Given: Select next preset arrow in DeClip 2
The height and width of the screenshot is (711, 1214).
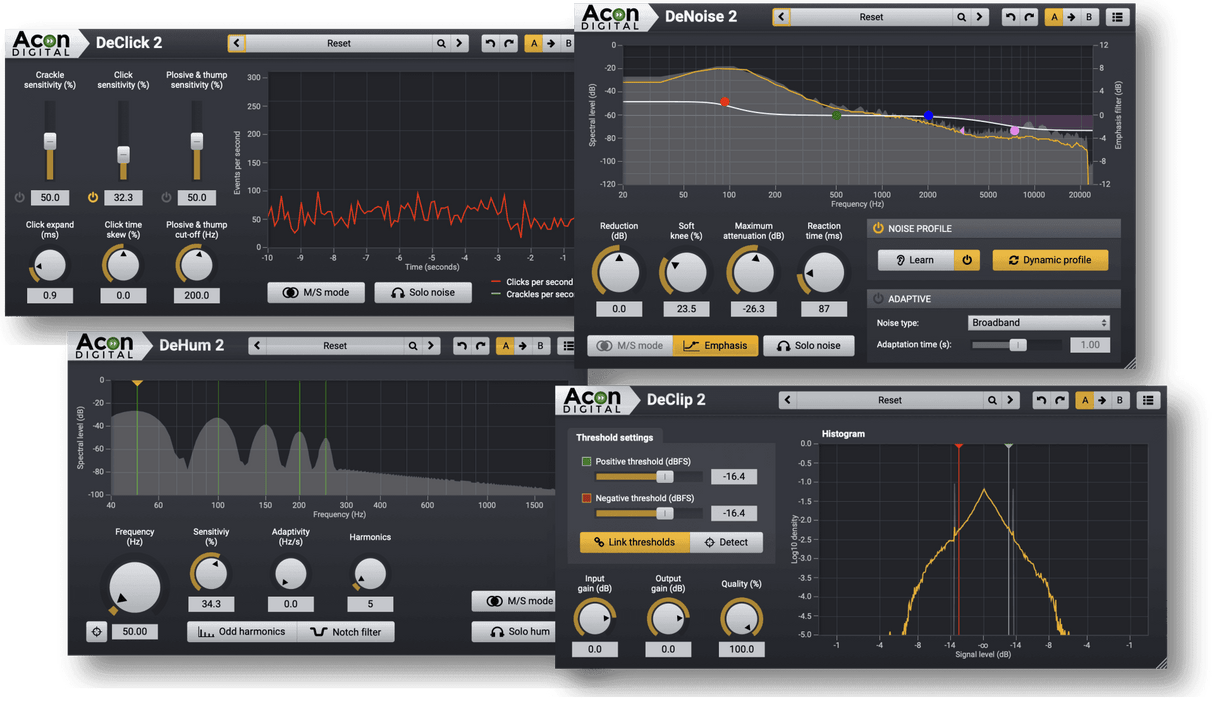Looking at the screenshot, I should click(1011, 400).
